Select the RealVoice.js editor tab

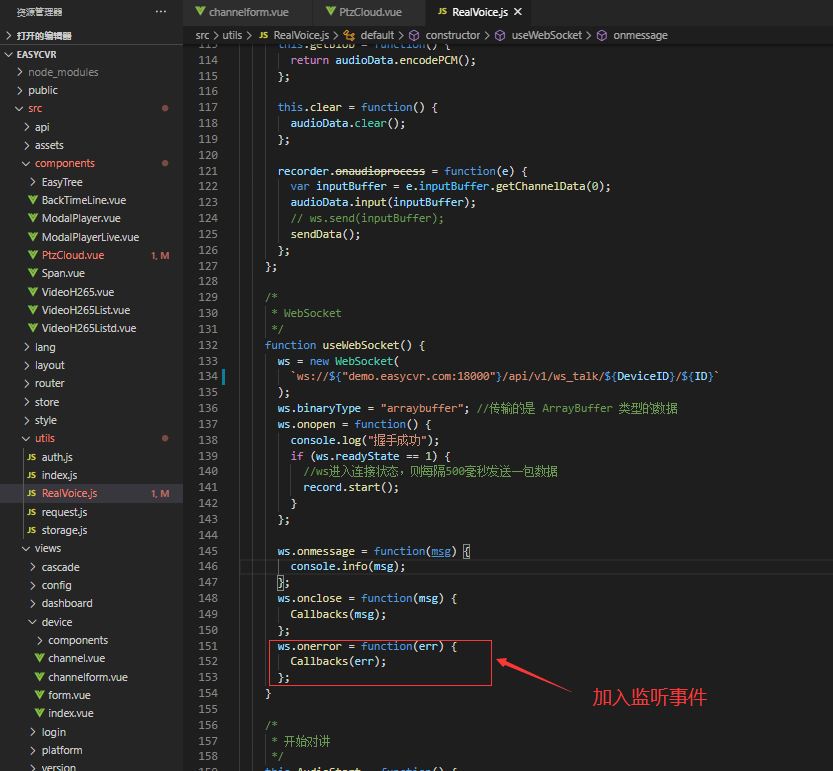pyautogui.click(x=478, y=12)
